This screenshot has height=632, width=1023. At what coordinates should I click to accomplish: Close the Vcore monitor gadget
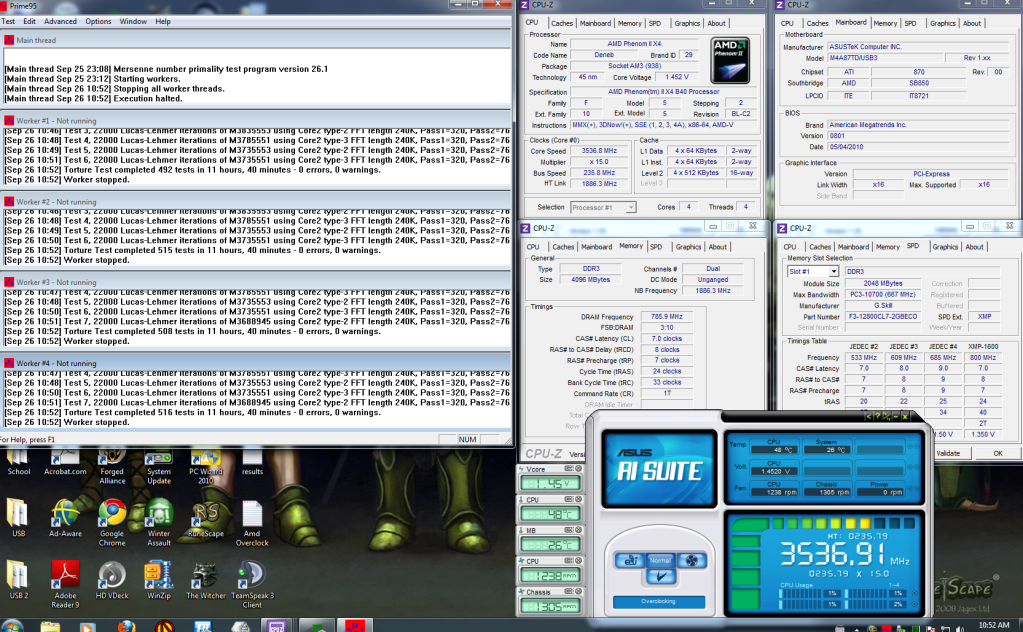pos(578,469)
